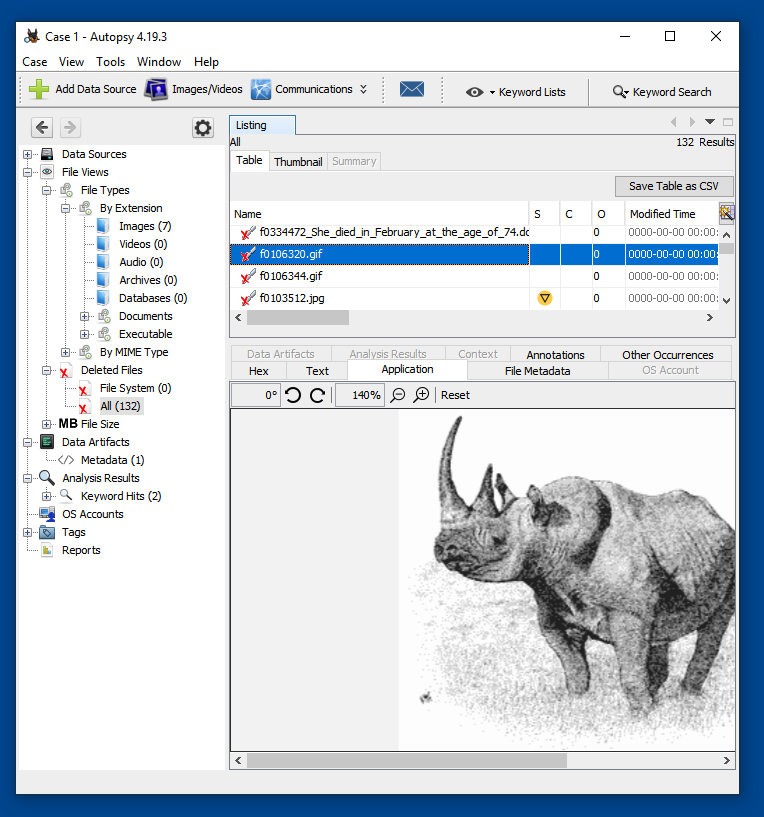
Task: Click the OS Accounts computer icon
Action: point(47,514)
